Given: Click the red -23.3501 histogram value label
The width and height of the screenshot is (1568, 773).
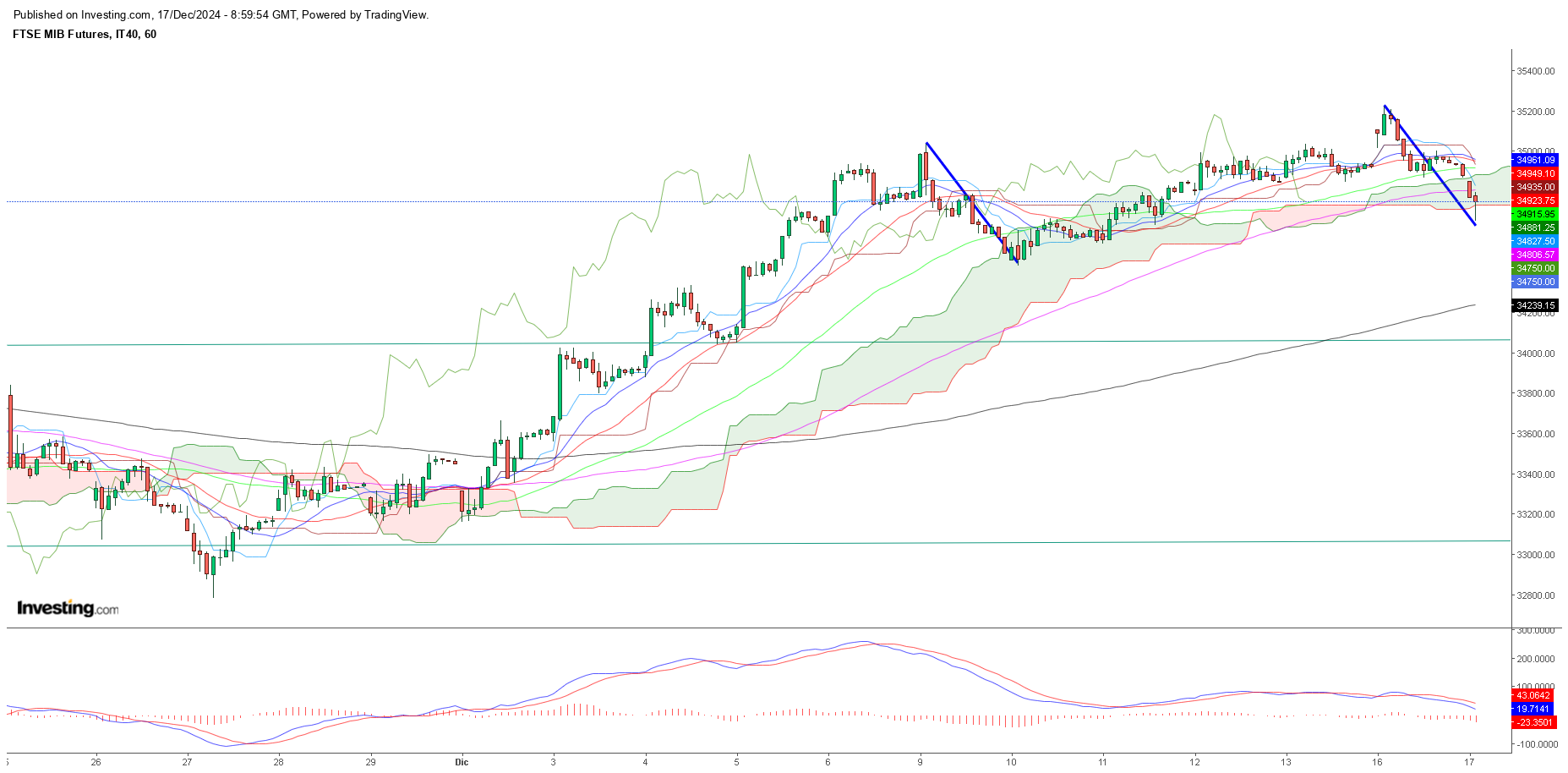Looking at the screenshot, I should (x=1535, y=722).
